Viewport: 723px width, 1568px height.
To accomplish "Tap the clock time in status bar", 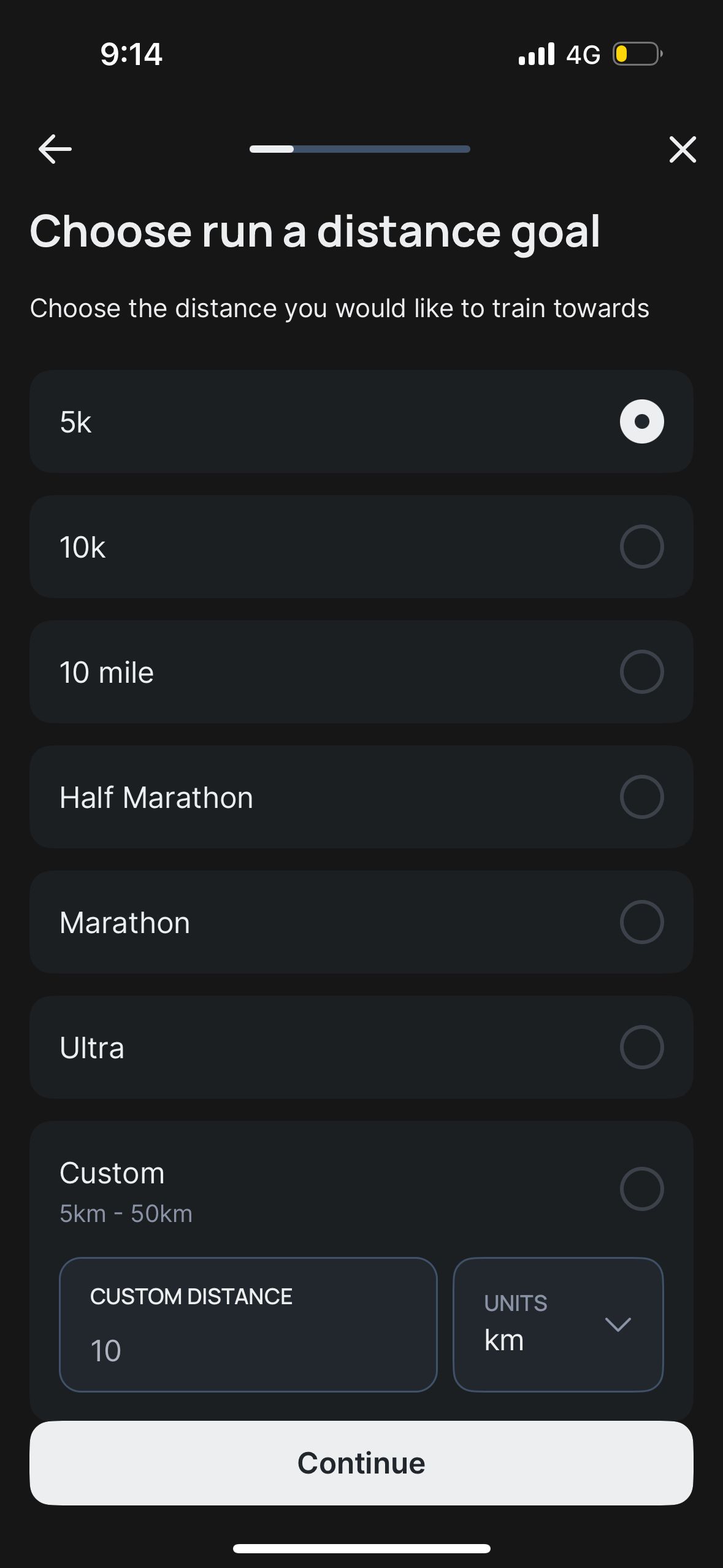I will pos(131,54).
